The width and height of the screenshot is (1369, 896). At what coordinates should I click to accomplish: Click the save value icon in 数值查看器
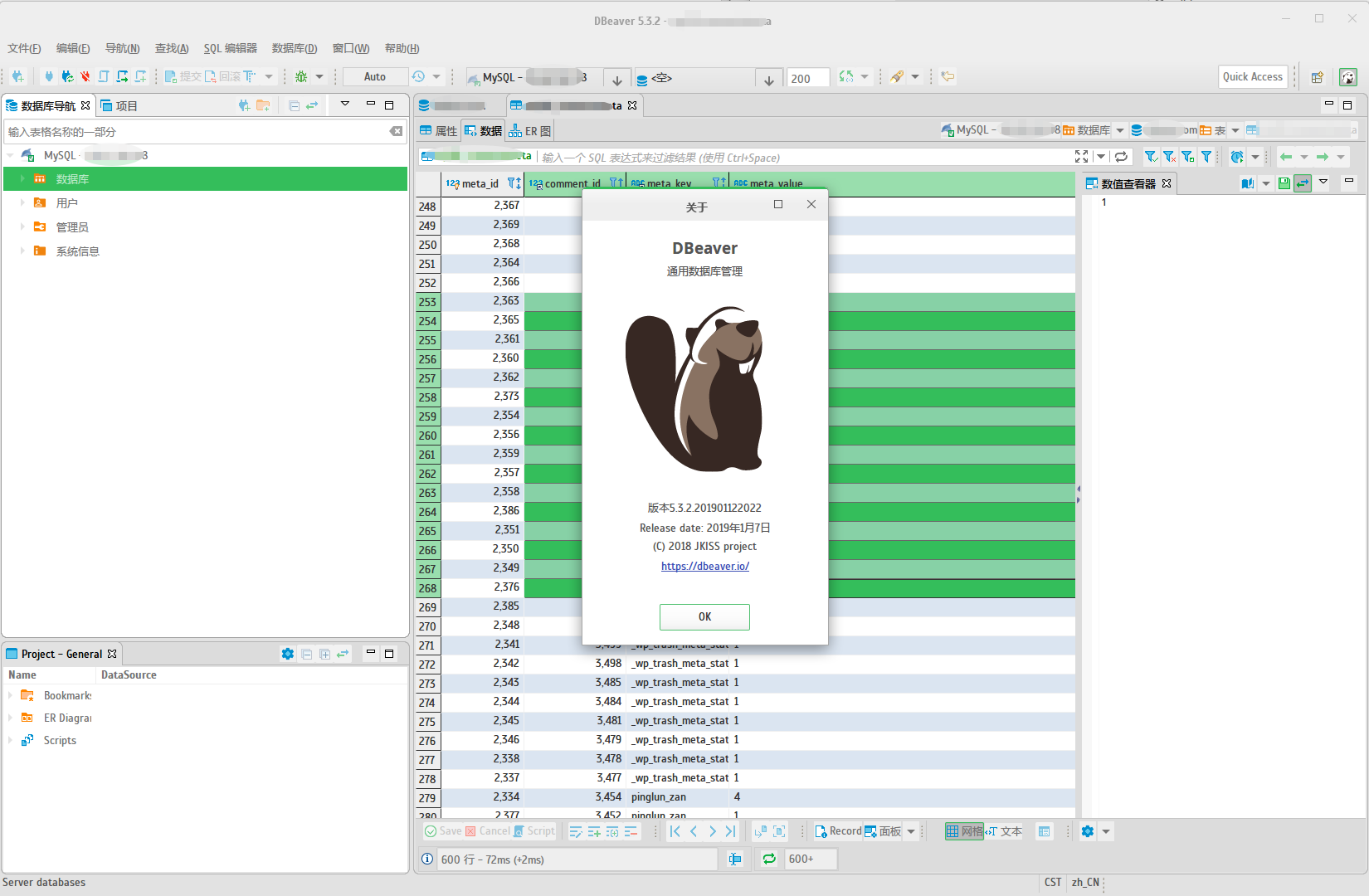click(1284, 183)
